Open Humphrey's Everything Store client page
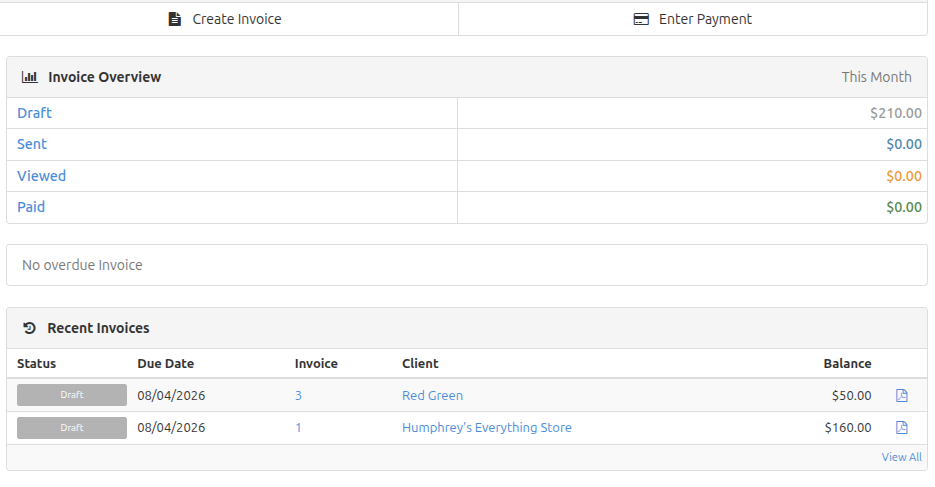Screen dimensions: 935x487 click(487, 428)
